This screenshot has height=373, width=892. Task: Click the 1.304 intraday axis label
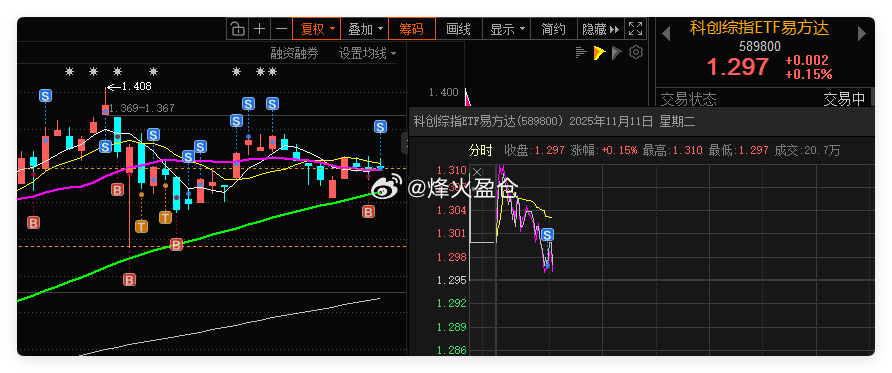pyautogui.click(x=451, y=210)
